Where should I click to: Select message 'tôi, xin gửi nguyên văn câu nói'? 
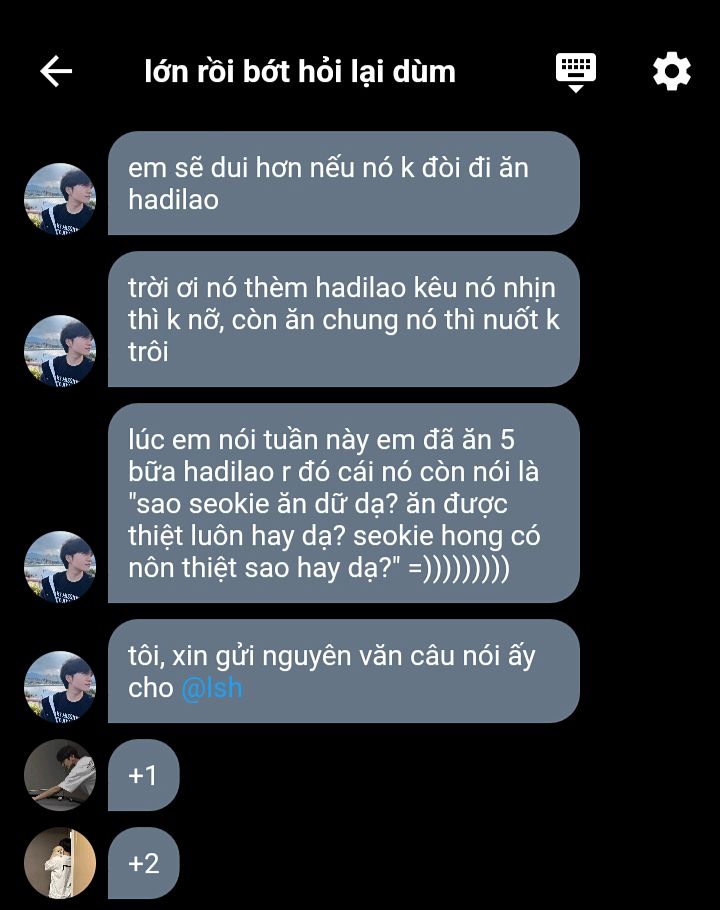tap(343, 671)
